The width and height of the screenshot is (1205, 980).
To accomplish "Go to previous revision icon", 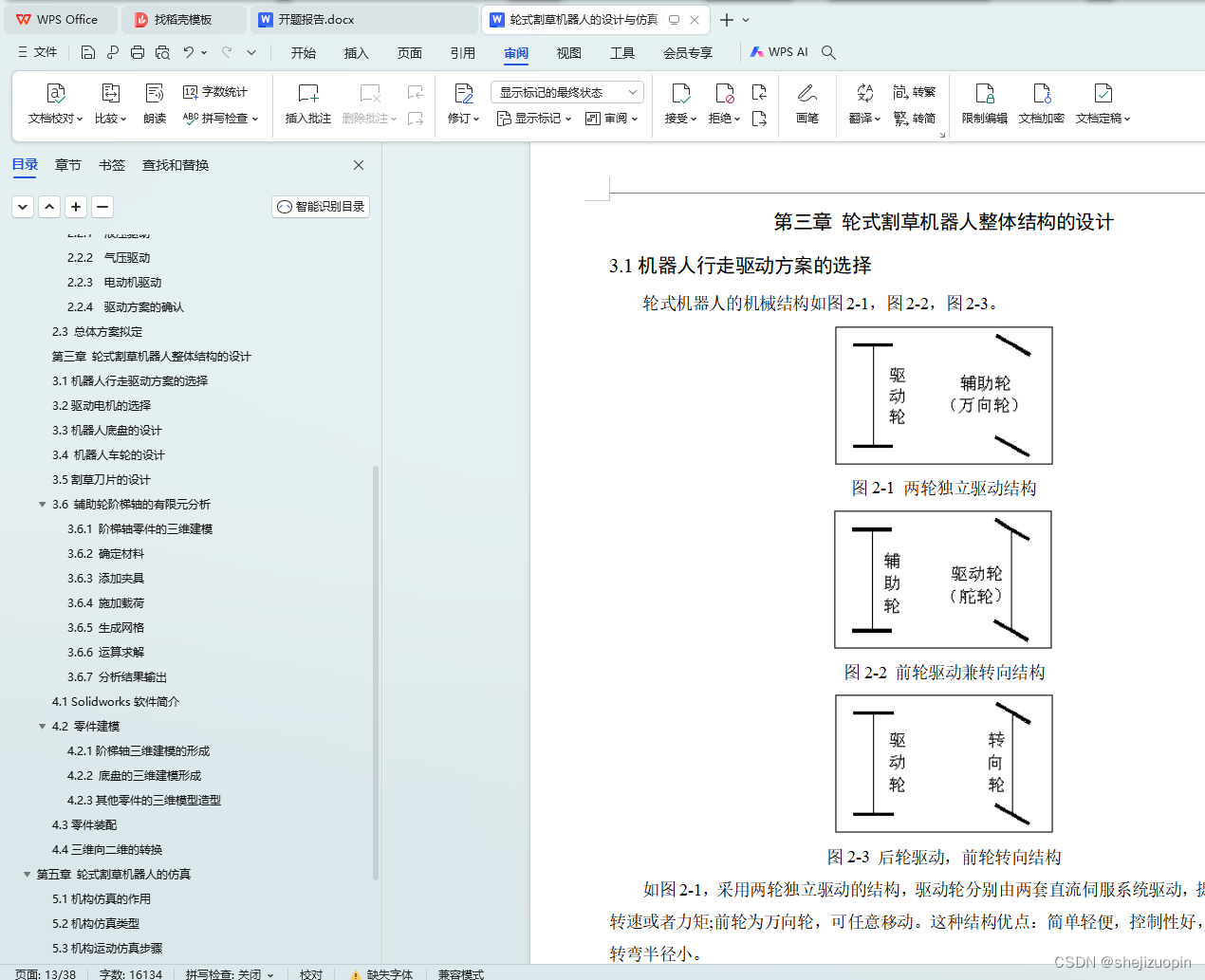I will 759,92.
